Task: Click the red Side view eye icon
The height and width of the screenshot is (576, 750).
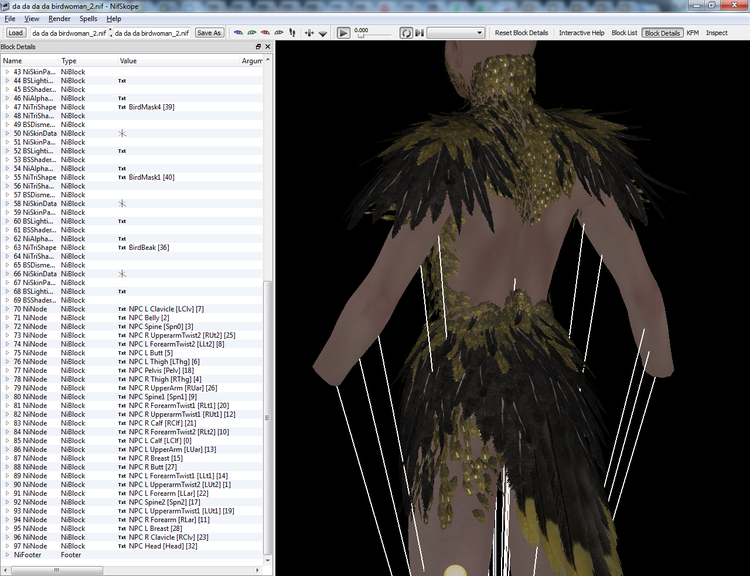Action: click(265, 33)
